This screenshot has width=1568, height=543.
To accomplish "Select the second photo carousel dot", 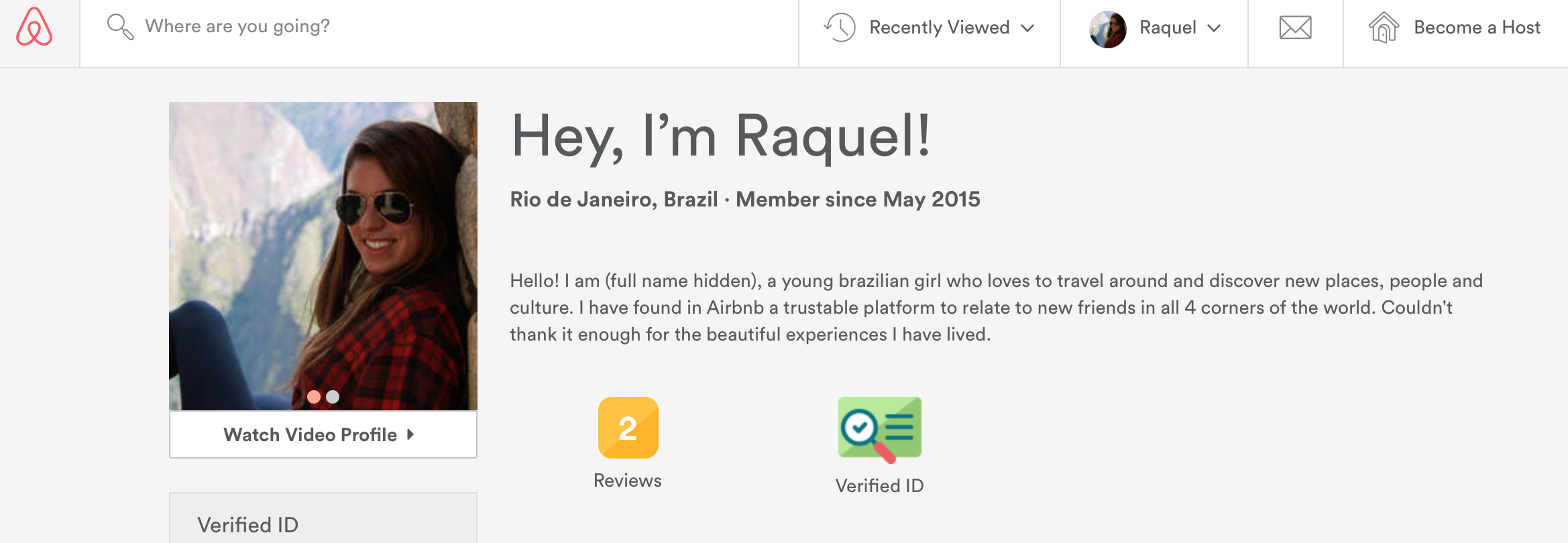I will coord(333,397).
